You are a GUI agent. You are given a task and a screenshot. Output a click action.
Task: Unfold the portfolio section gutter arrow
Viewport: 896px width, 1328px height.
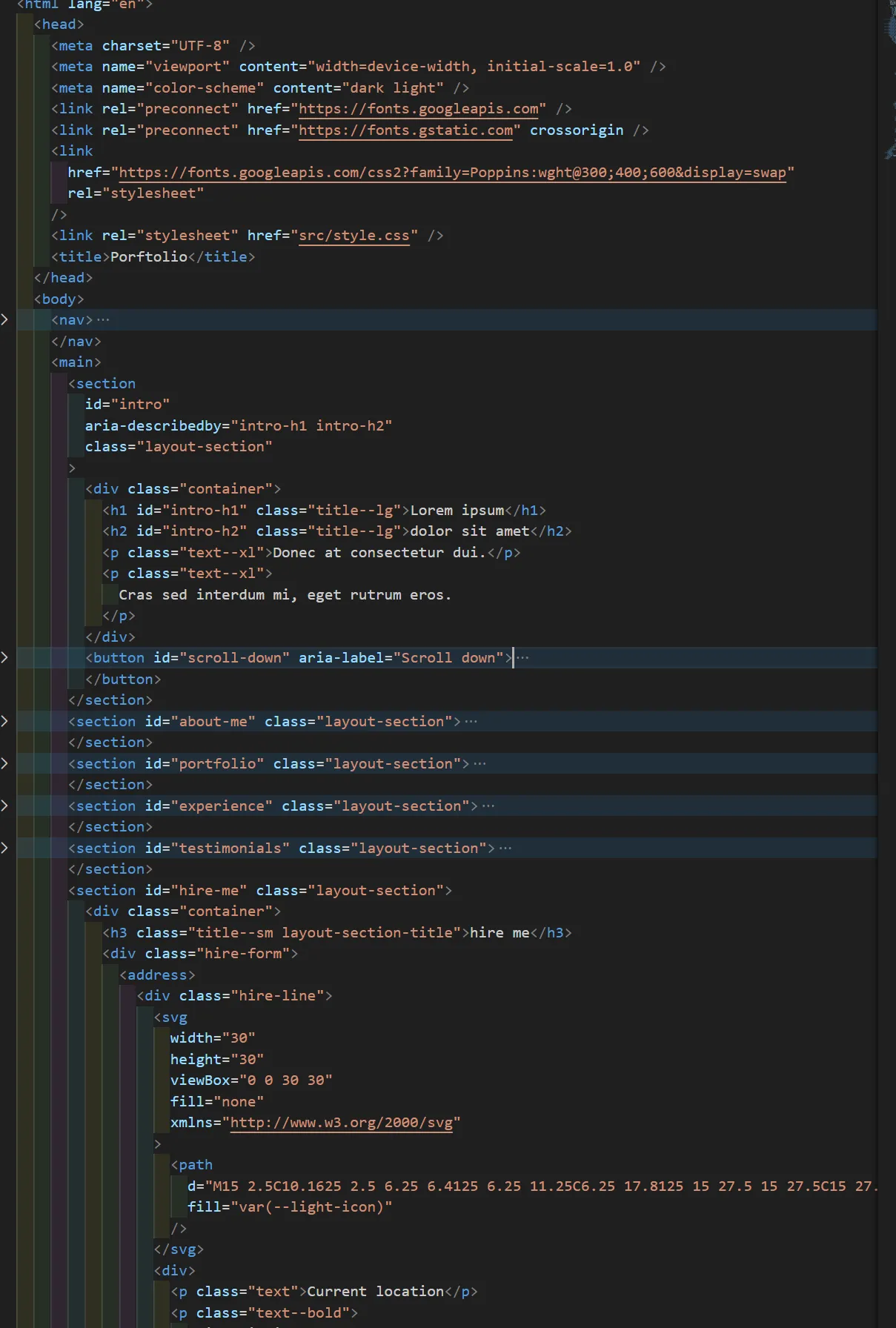[5, 764]
